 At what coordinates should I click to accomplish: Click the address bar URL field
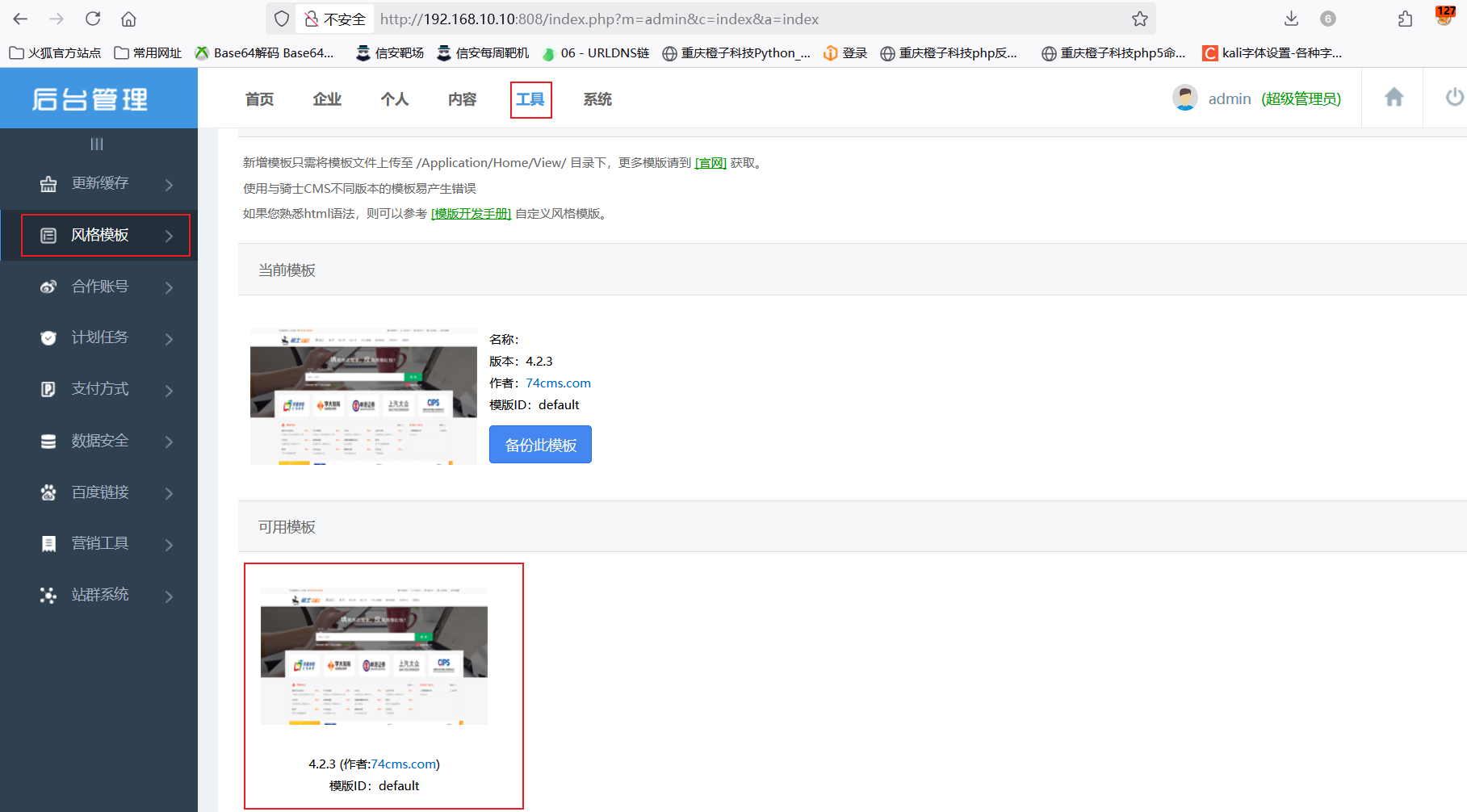pyautogui.click(x=727, y=19)
